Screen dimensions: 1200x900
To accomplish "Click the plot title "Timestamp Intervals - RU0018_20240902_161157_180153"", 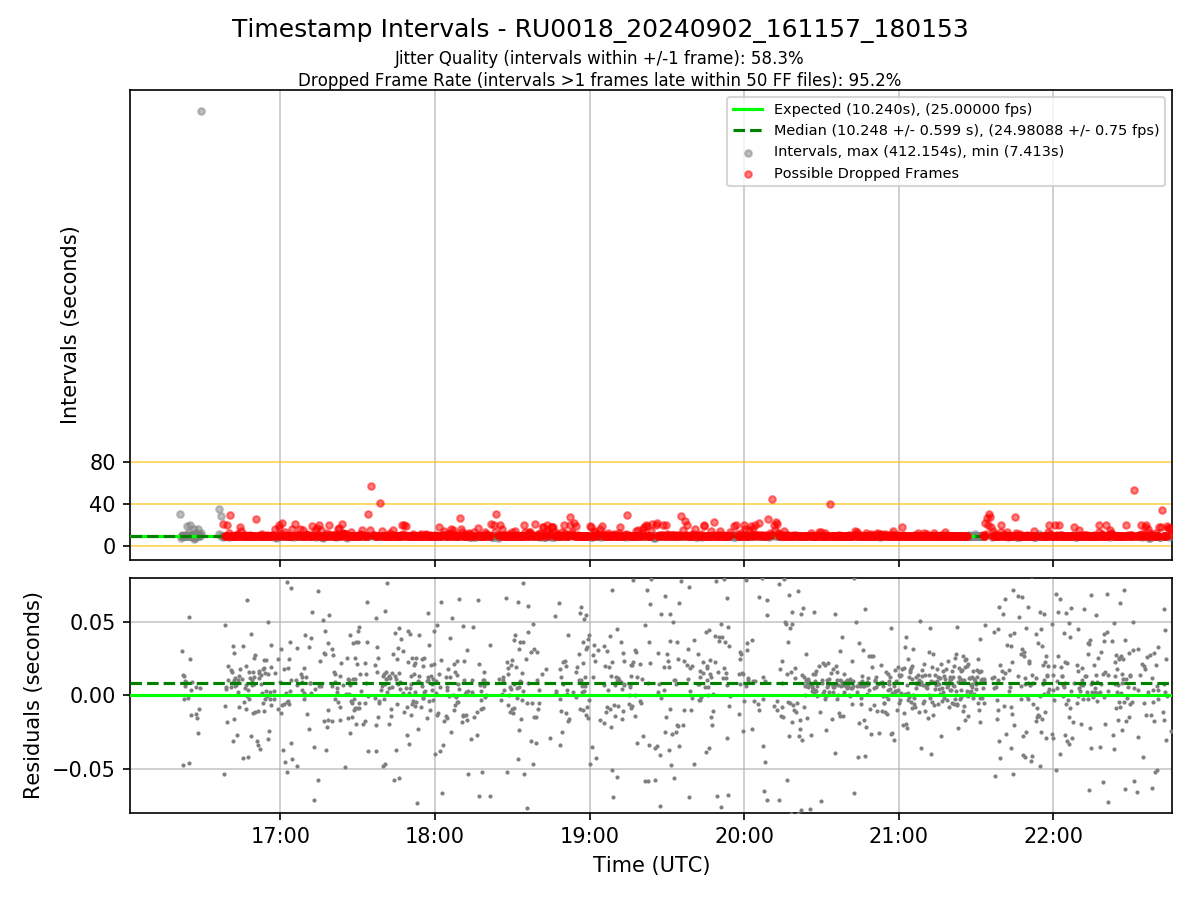I will pyautogui.click(x=600, y=29).
